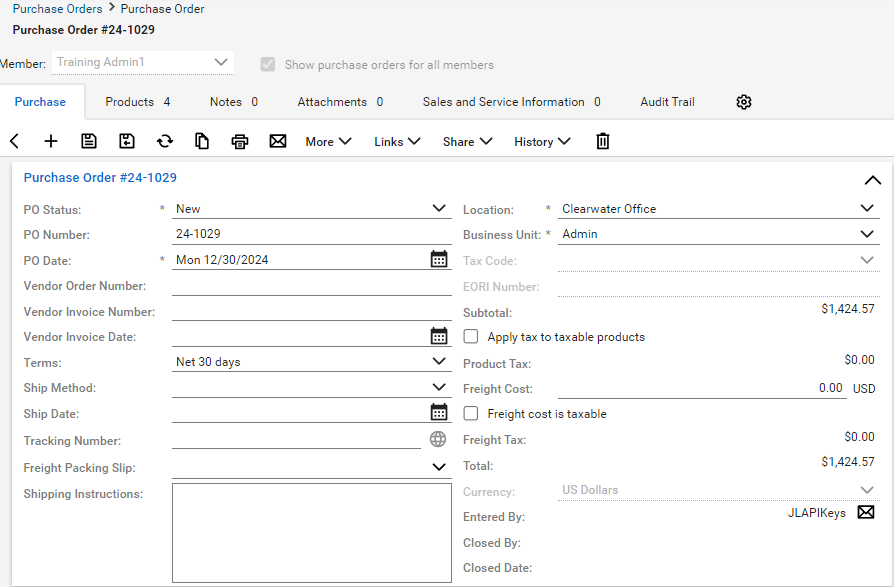Save the purchase order using the disk icon
The image size is (894, 587).
tap(89, 141)
